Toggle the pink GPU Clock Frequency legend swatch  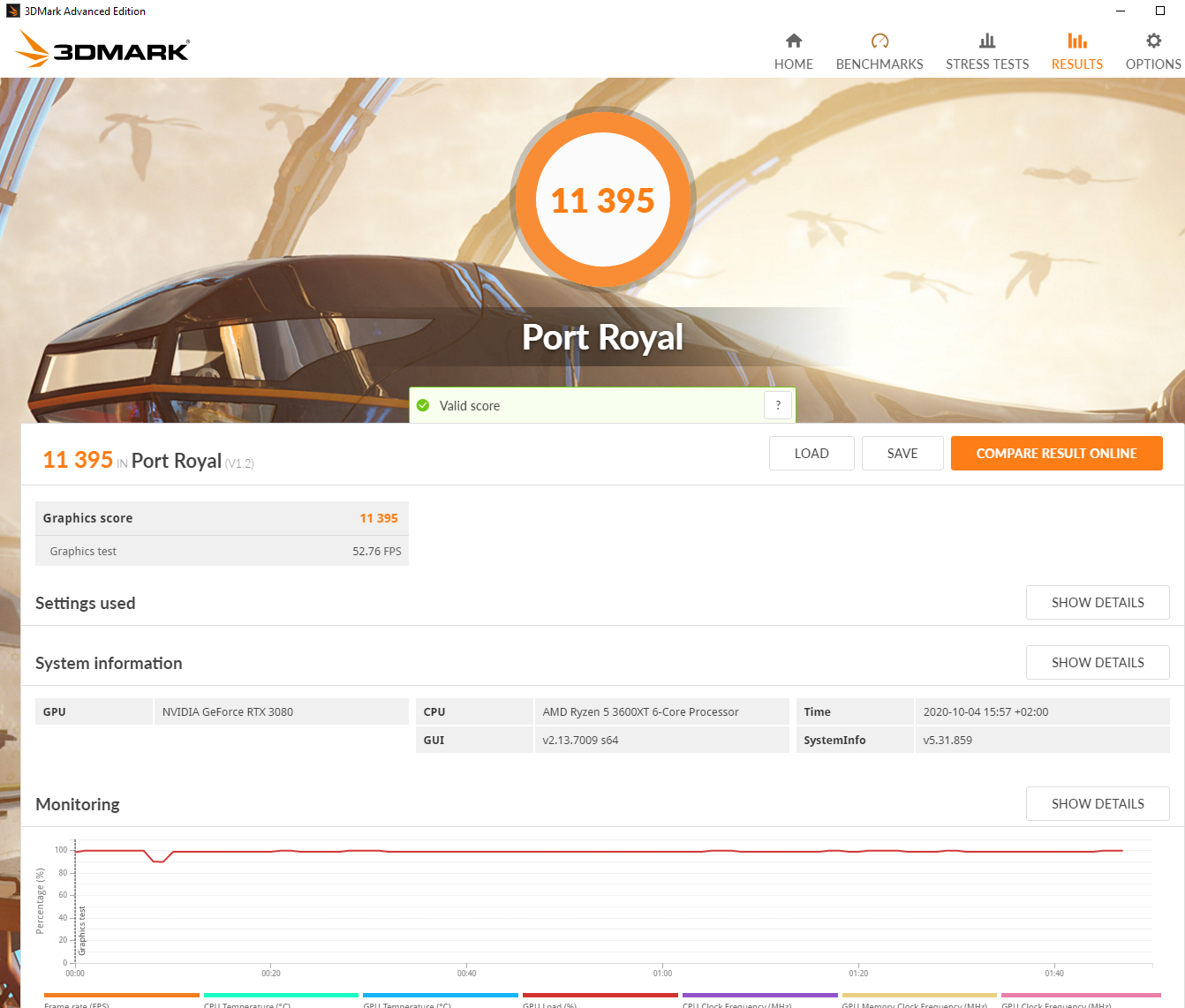point(1082,995)
